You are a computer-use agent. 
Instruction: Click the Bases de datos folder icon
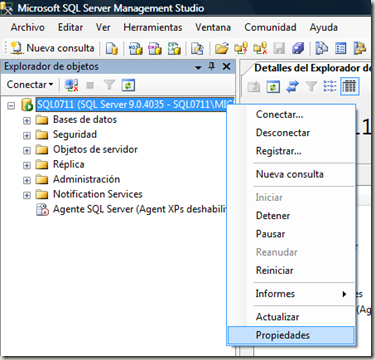[42, 120]
